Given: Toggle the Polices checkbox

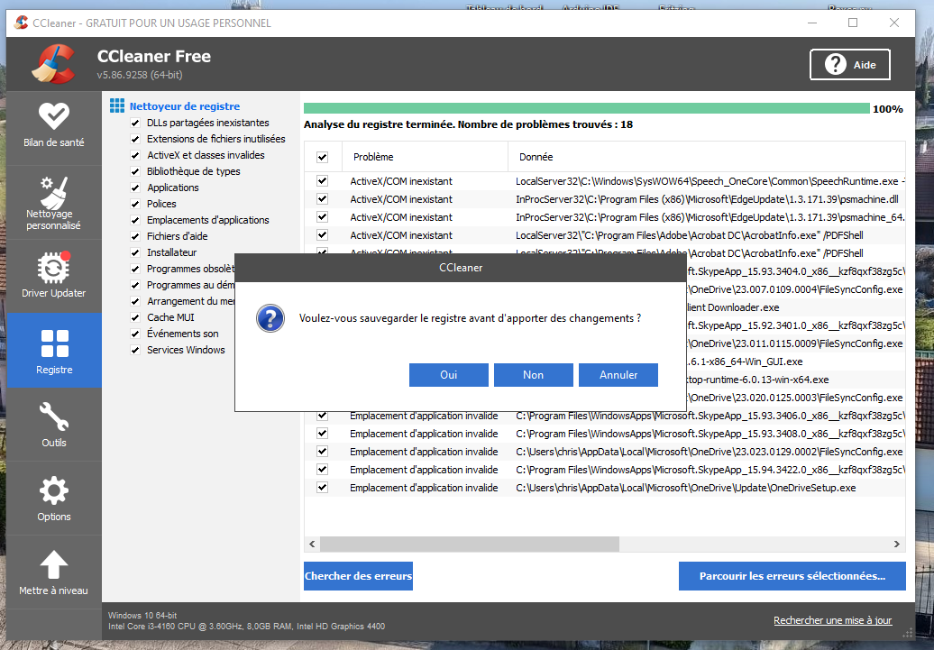Looking at the screenshot, I should [x=135, y=204].
